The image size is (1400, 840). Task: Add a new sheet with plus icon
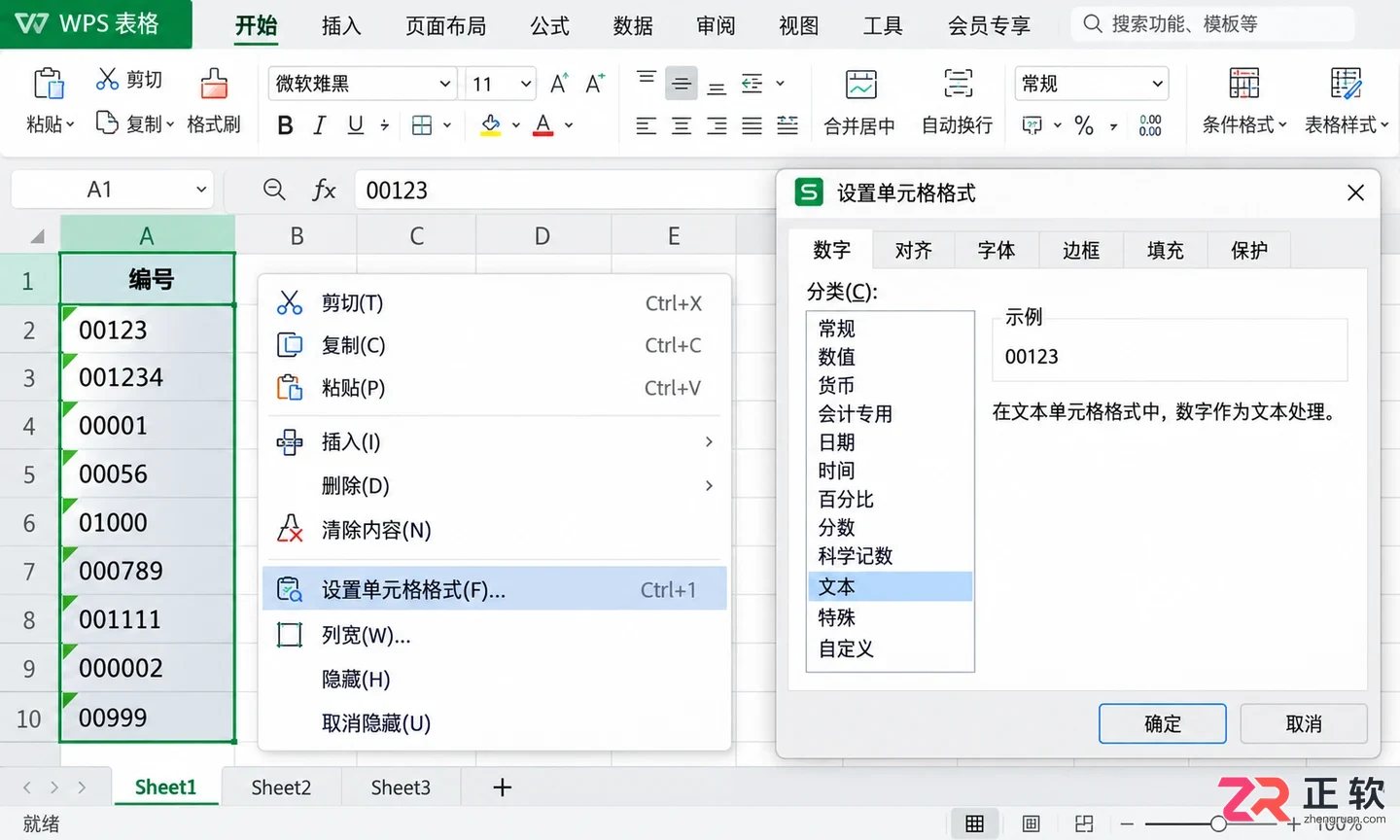(x=502, y=787)
